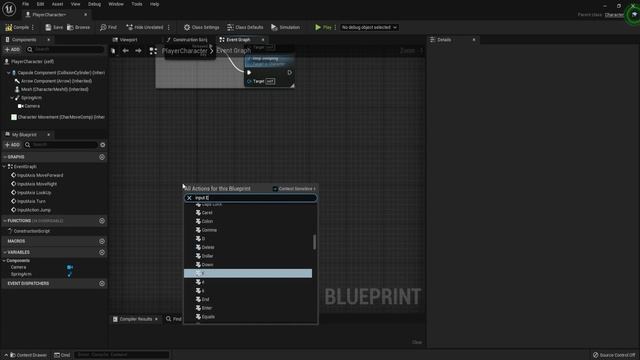Open the Asset menu
Viewport: 640px width, 360px height.
pyautogui.click(x=57, y=4)
